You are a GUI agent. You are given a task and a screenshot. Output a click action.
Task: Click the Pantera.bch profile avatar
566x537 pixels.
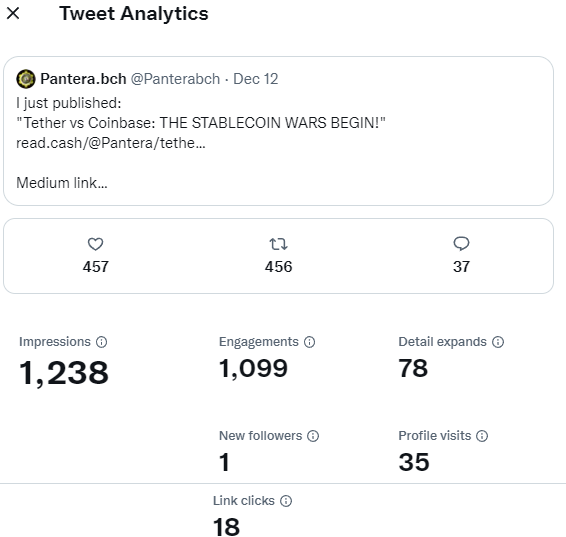click(26, 79)
